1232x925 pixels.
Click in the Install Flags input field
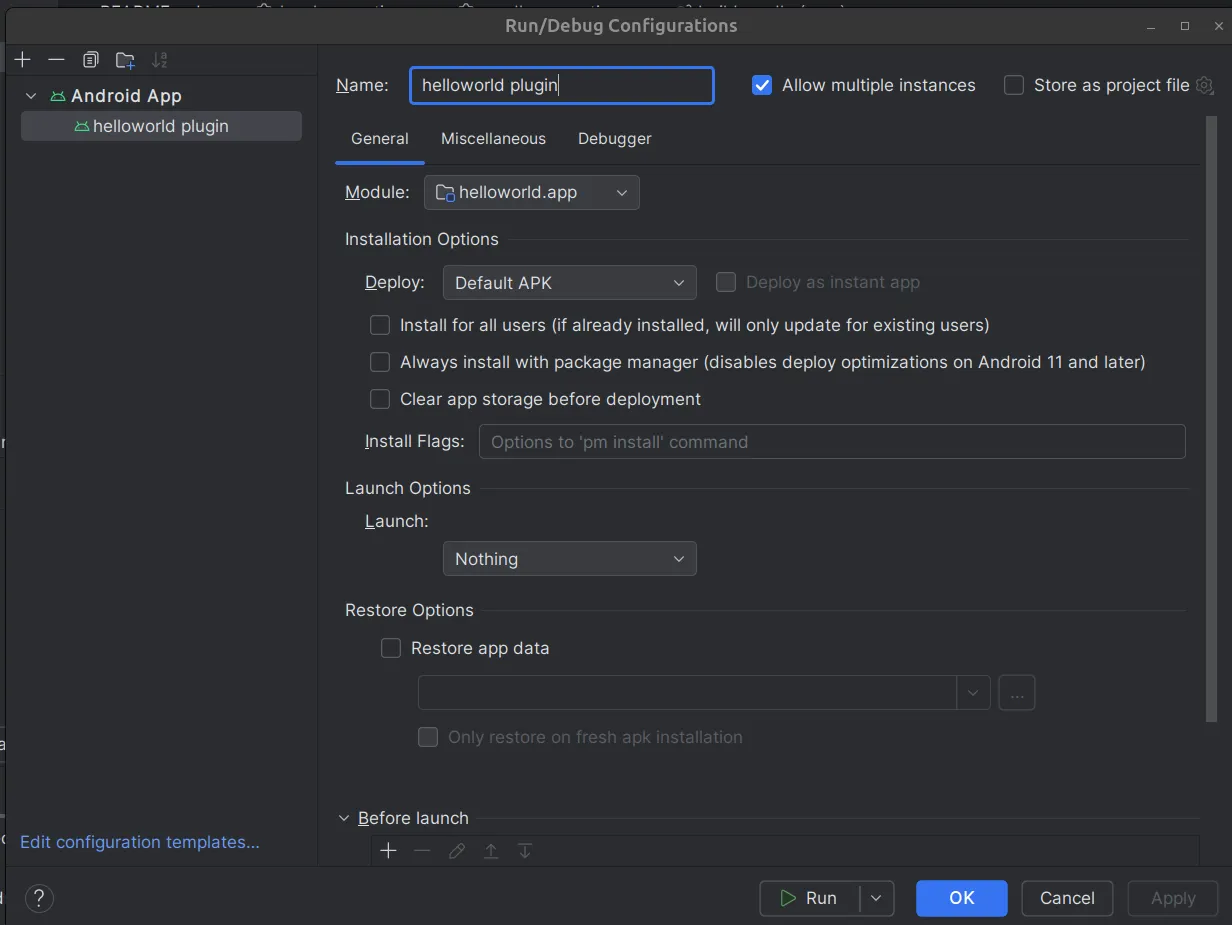[831, 442]
